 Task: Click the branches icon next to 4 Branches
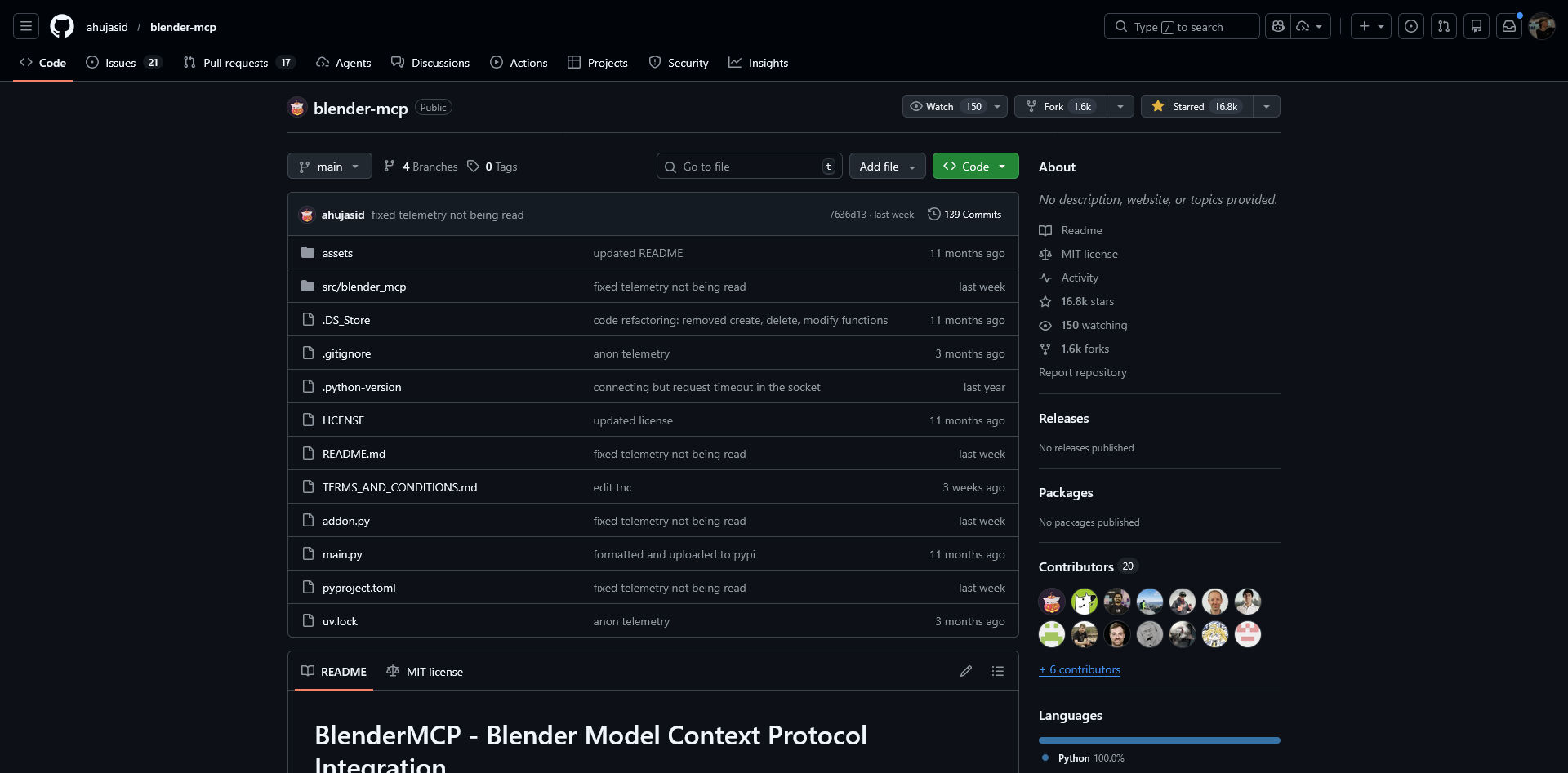click(x=390, y=167)
